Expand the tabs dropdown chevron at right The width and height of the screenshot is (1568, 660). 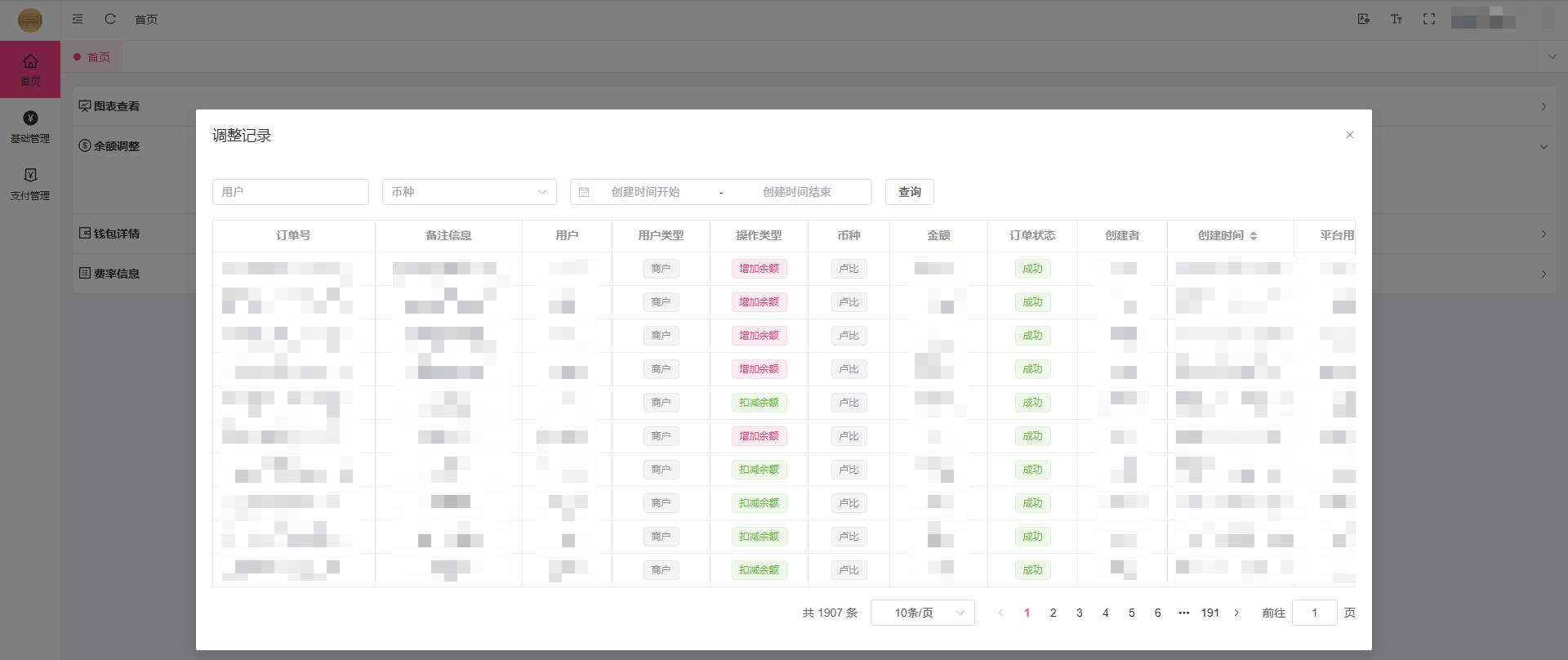tap(1552, 56)
